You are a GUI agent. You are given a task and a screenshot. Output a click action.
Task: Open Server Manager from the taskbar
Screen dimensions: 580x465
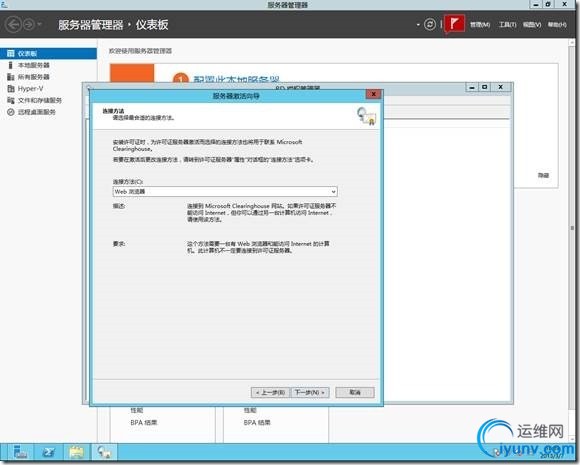pyautogui.click(x=20, y=452)
